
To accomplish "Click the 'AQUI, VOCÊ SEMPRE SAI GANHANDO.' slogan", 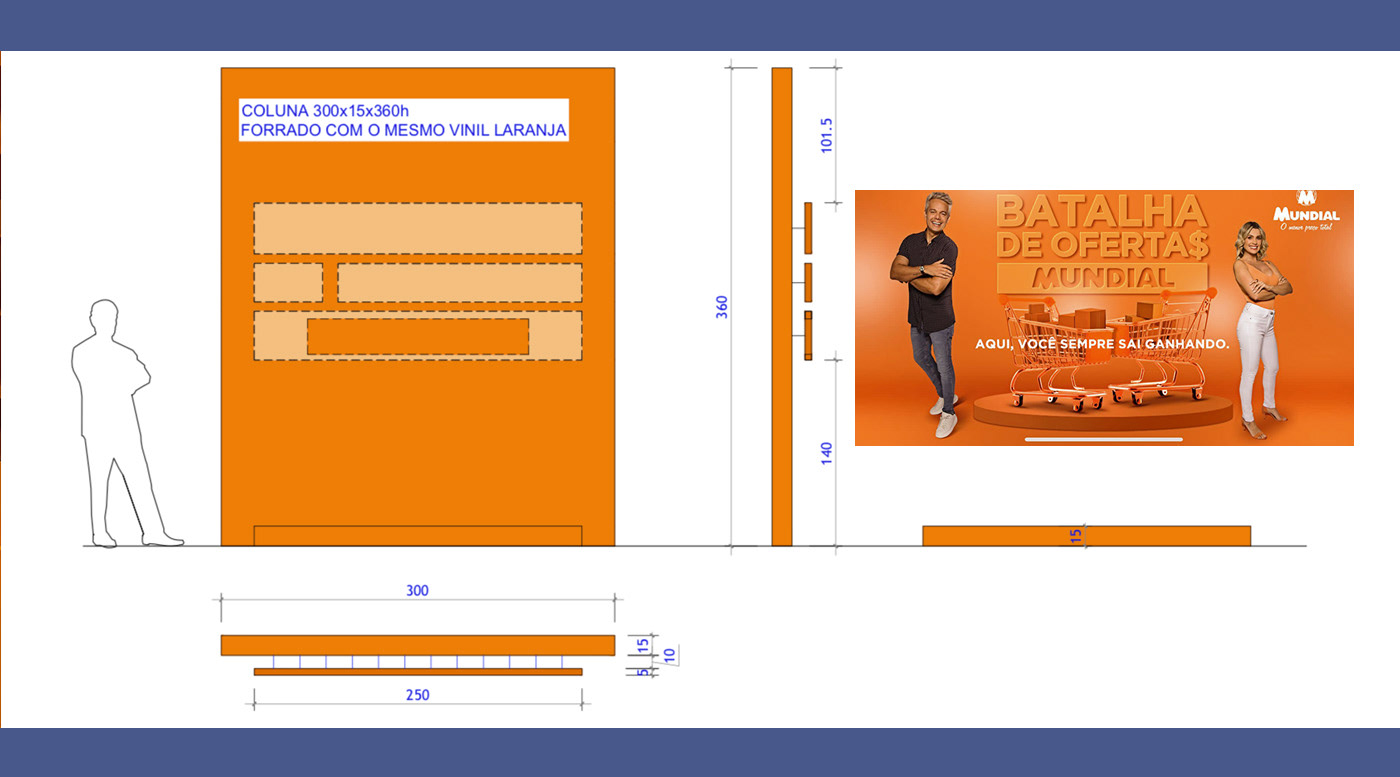I will [1102, 344].
